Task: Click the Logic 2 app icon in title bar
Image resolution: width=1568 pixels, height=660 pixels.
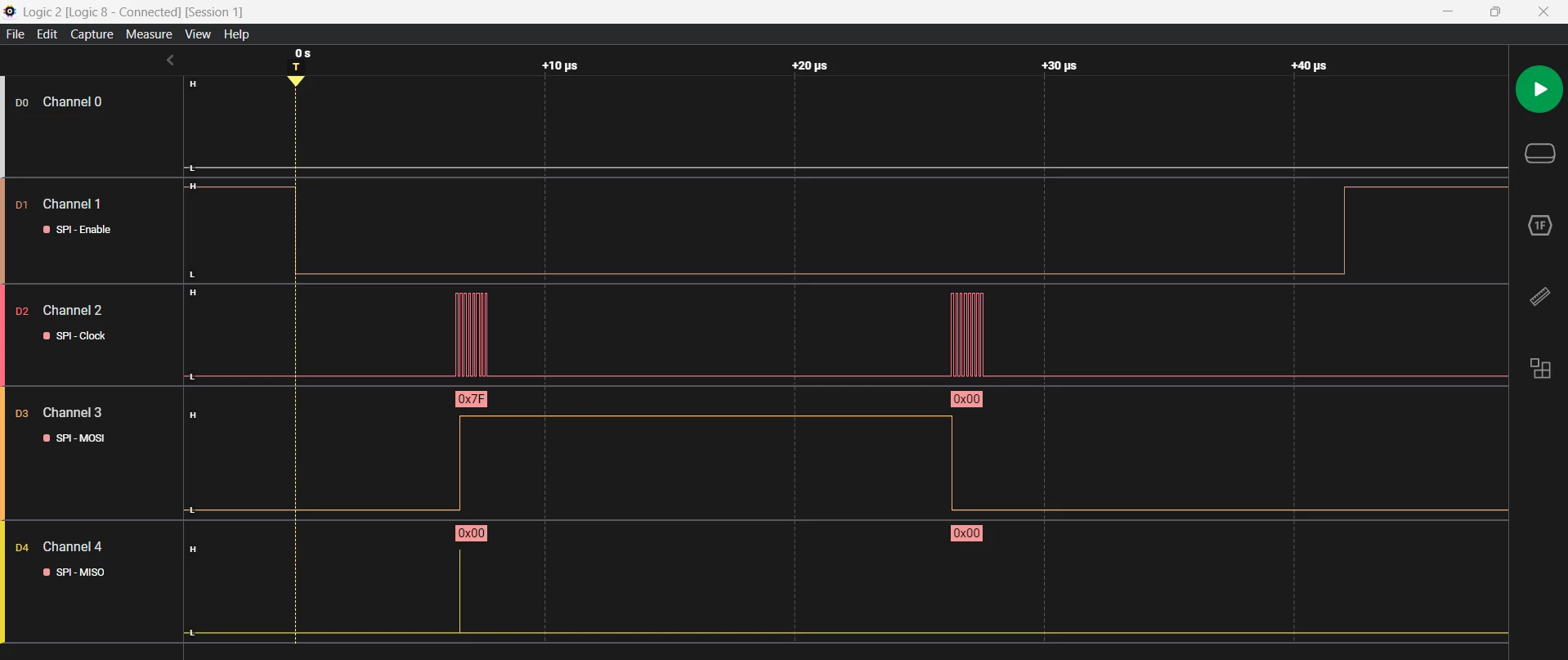Action: [11, 11]
